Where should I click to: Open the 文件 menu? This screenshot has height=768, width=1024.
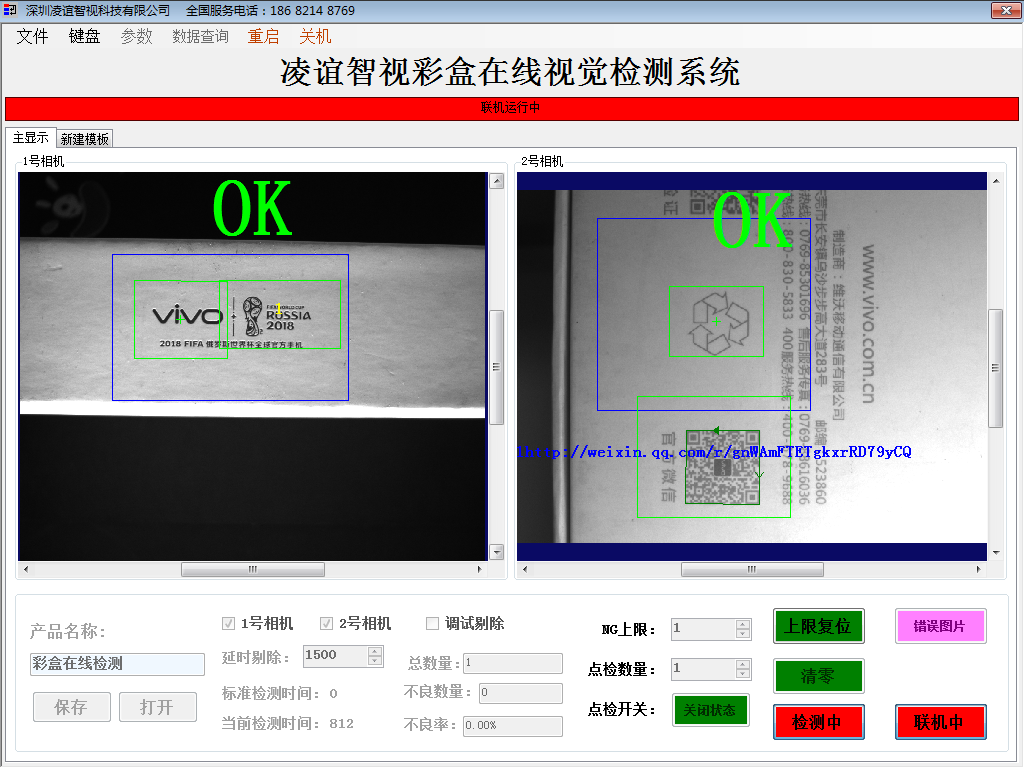[32, 36]
